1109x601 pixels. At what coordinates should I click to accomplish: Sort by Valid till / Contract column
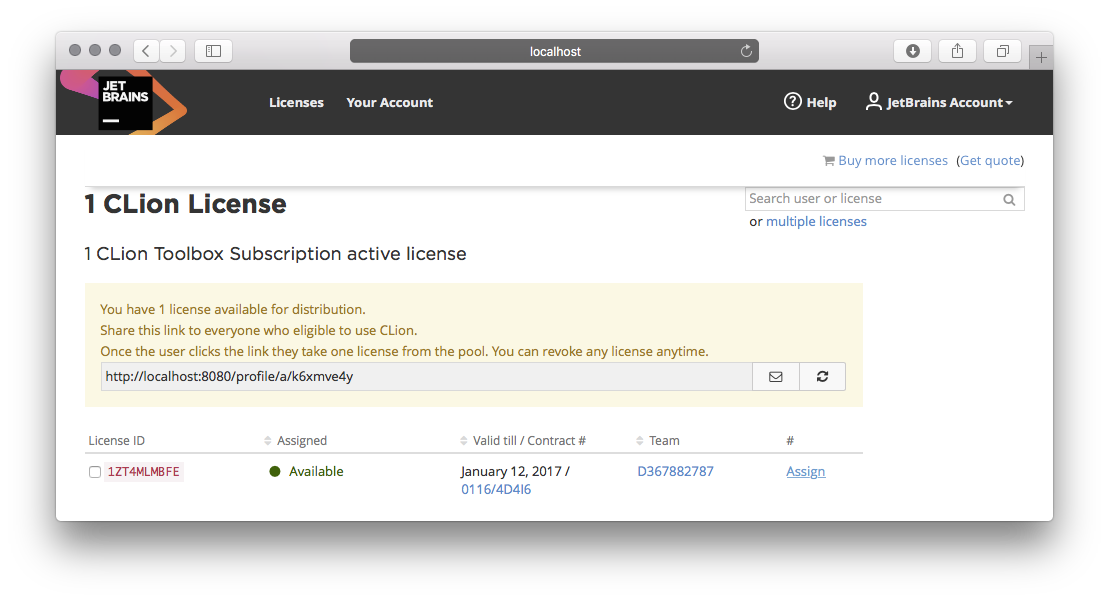coord(528,441)
